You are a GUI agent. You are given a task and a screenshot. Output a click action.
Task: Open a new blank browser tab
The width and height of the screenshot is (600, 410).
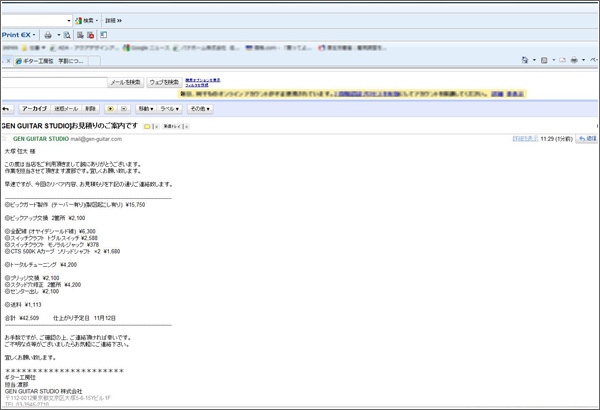[x=95, y=61]
